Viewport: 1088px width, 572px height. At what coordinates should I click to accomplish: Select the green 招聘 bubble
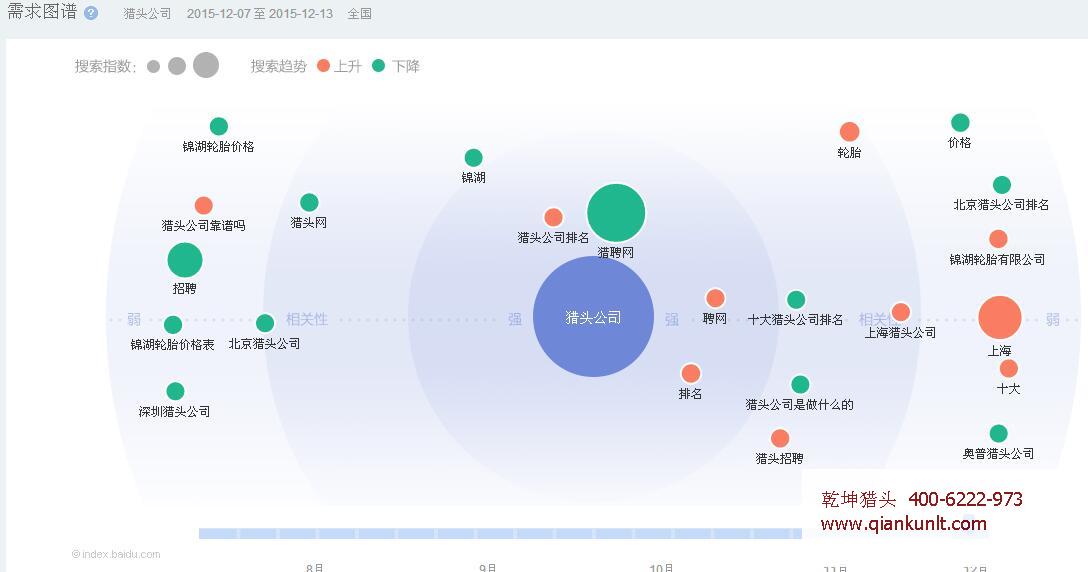coord(184,260)
